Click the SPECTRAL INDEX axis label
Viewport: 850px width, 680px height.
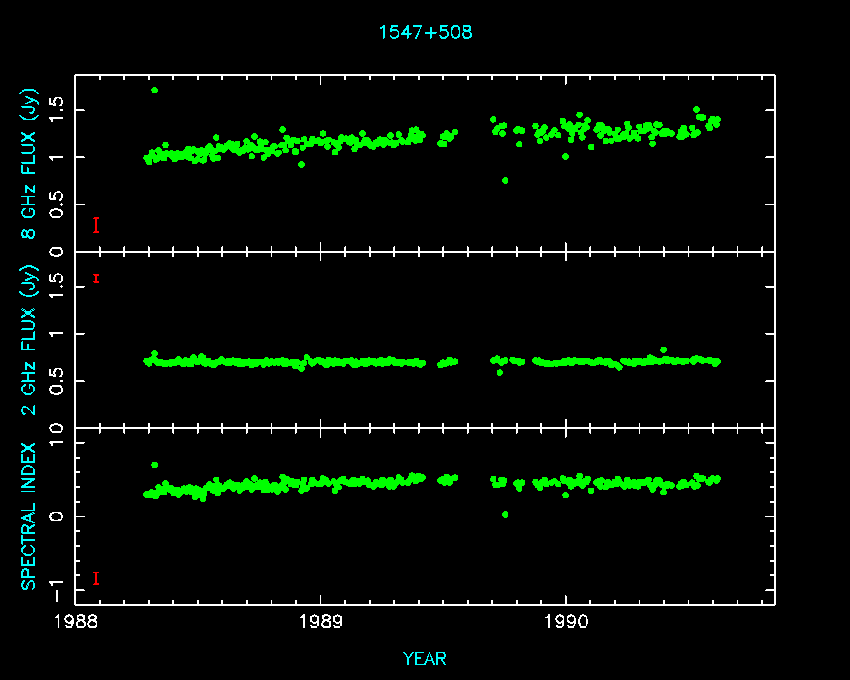click(30, 516)
